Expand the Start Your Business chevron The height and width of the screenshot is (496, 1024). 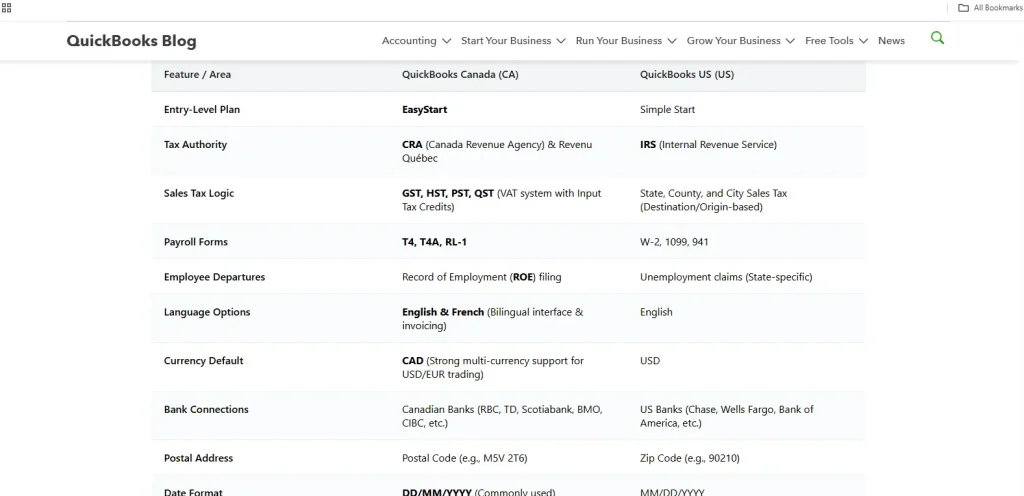coord(561,41)
